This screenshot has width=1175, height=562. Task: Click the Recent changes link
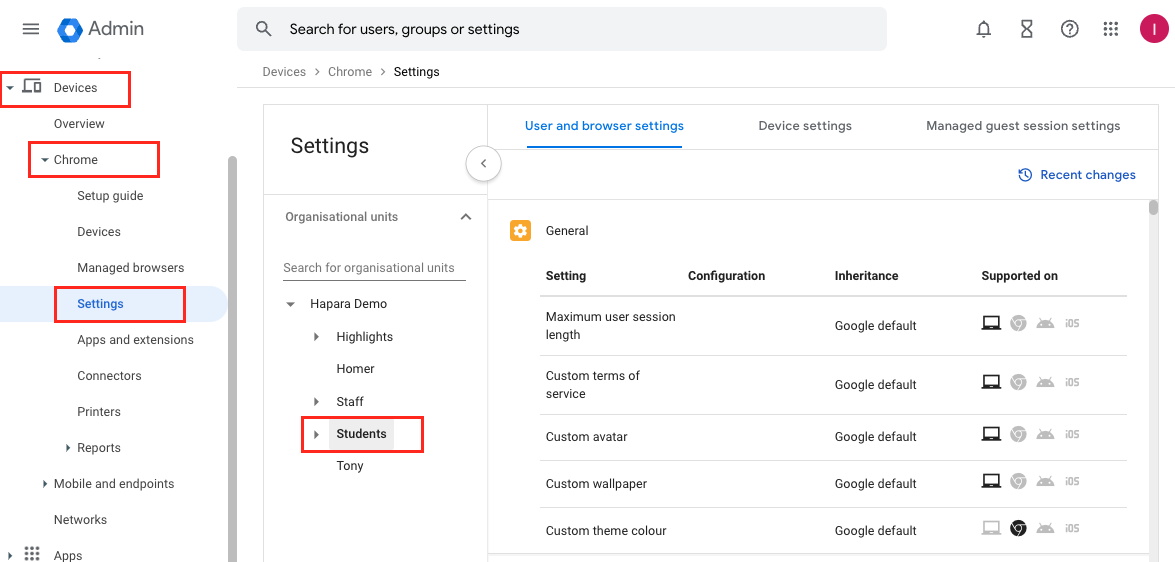(x=1088, y=175)
